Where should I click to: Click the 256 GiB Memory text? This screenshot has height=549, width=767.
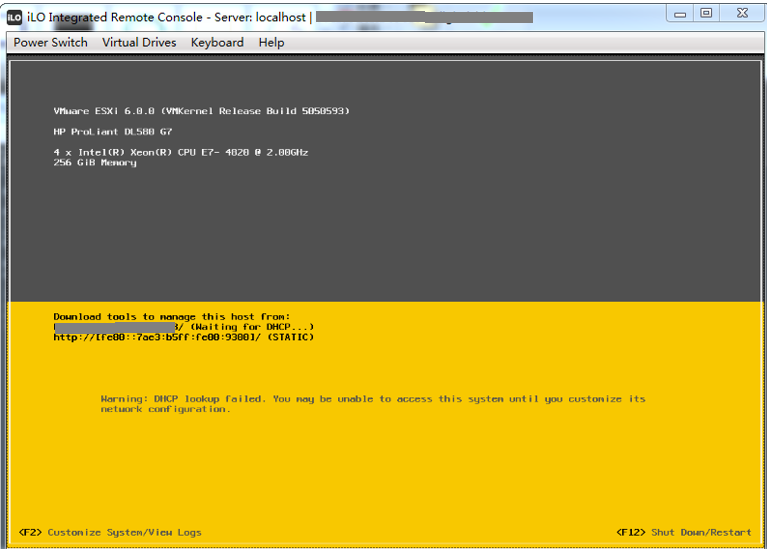[95, 162]
